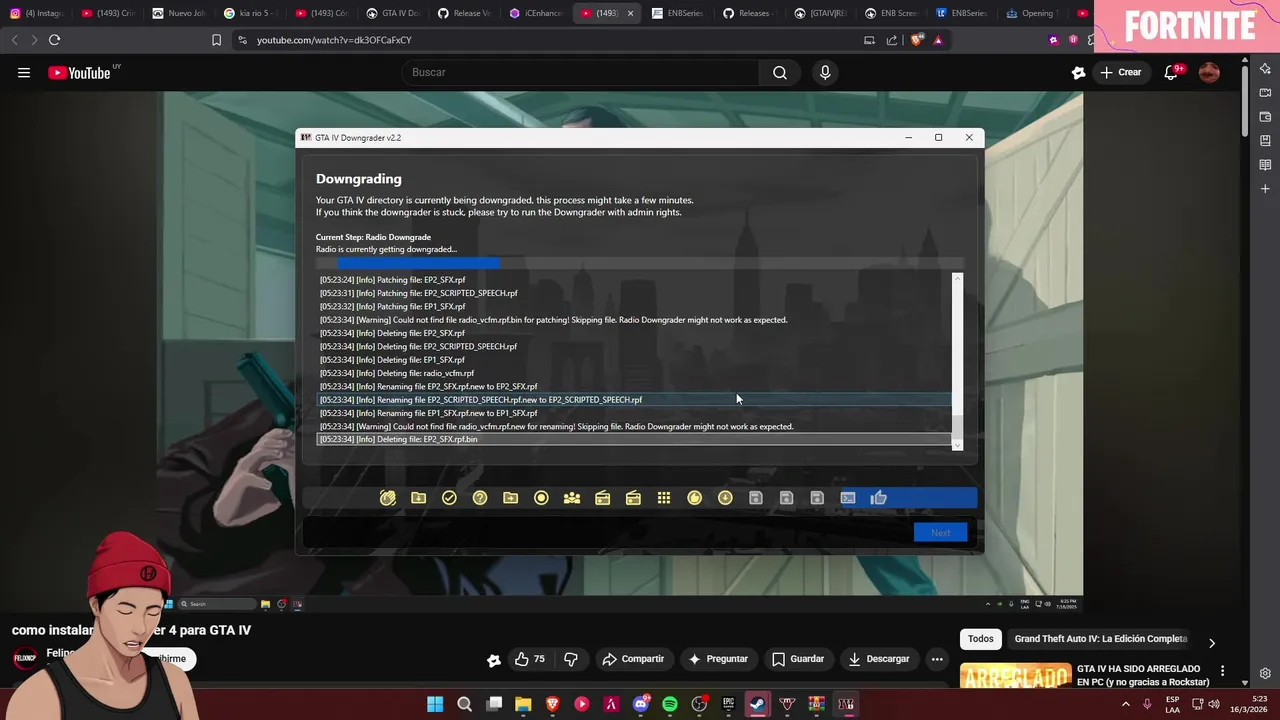1280x720 pixels.
Task: Click the browser address bar URL
Action: point(334,40)
